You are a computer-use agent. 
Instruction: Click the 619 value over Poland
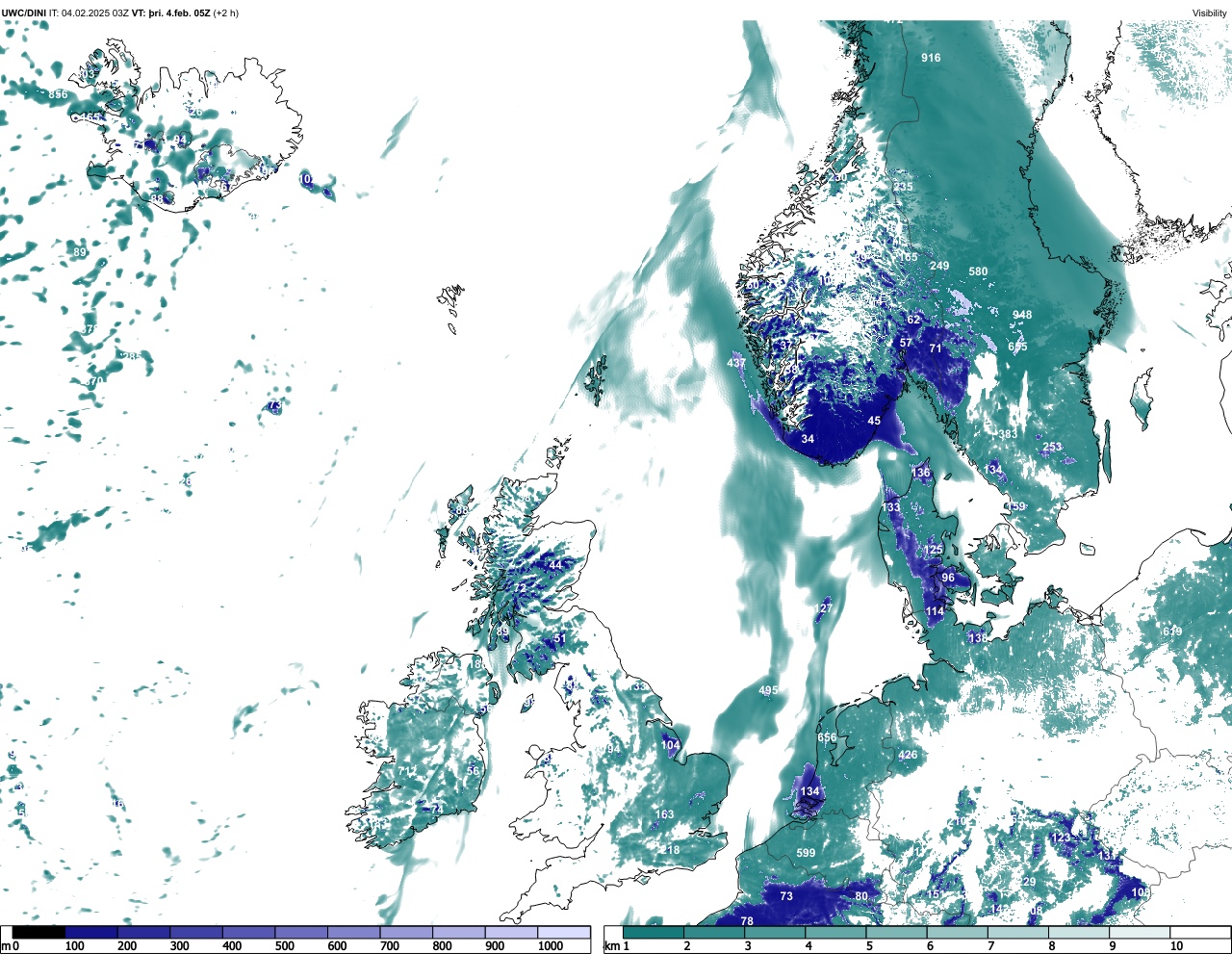[1172, 632]
